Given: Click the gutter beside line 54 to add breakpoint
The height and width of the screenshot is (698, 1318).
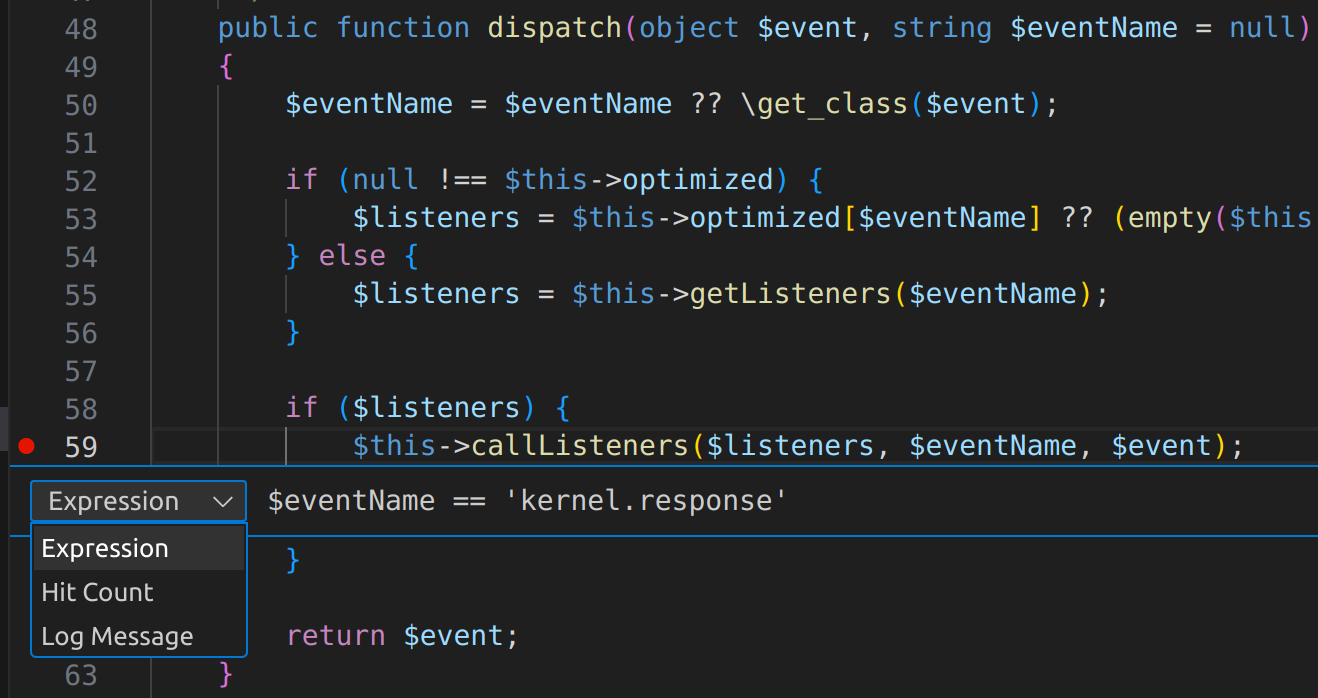Looking at the screenshot, I should 26,255.
